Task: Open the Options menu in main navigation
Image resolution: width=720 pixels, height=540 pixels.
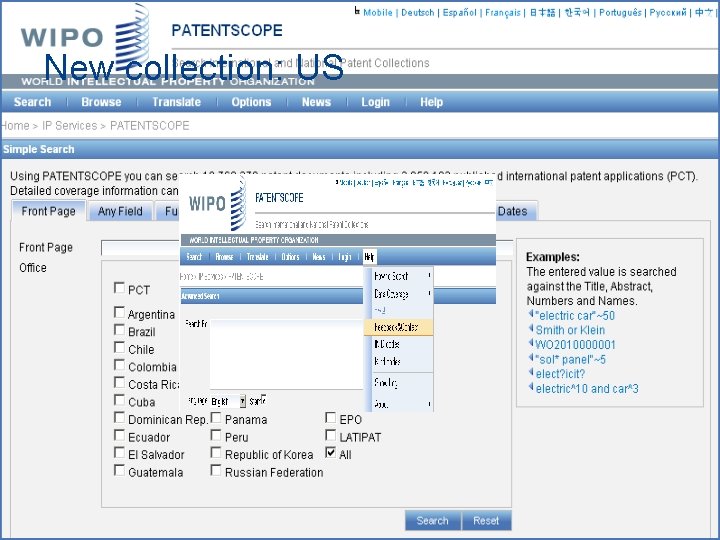Action: [x=251, y=102]
